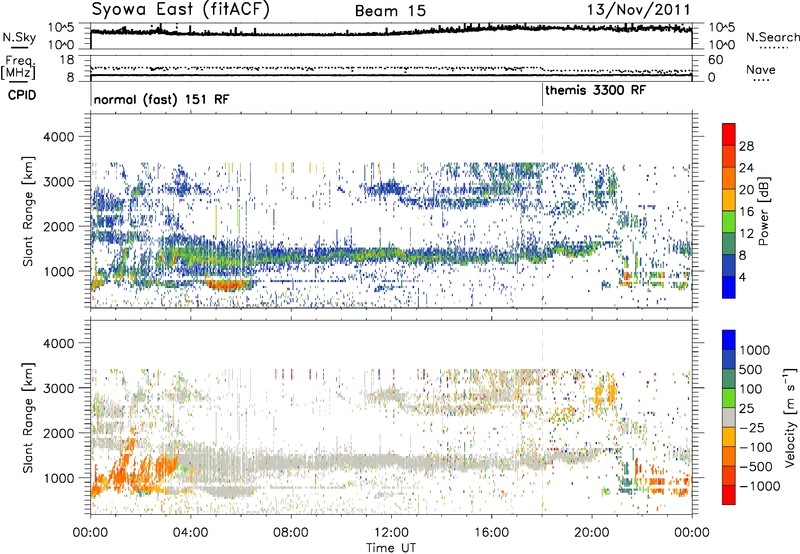Select the 'Time UT' axis title

(391, 547)
